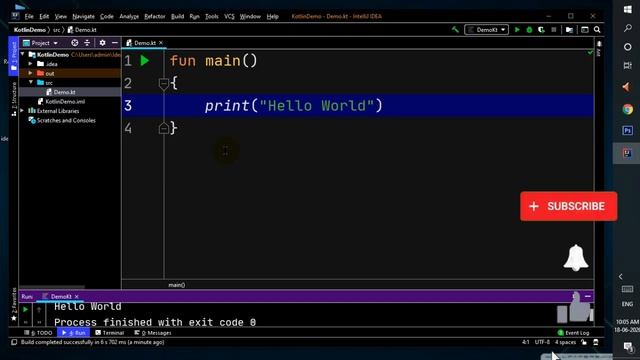The width and height of the screenshot is (640, 360).
Task: Expand the .idea folder
Action: pos(31,64)
